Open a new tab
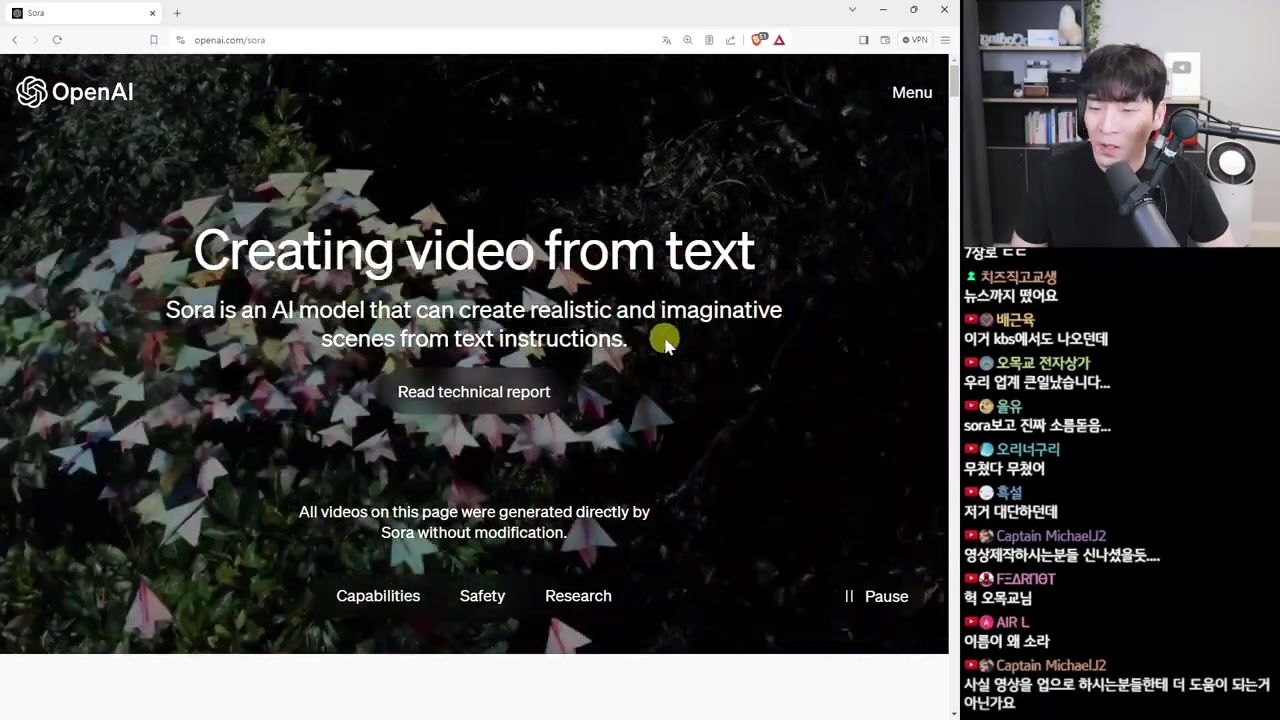Image resolution: width=1280 pixels, height=720 pixels. (x=177, y=13)
